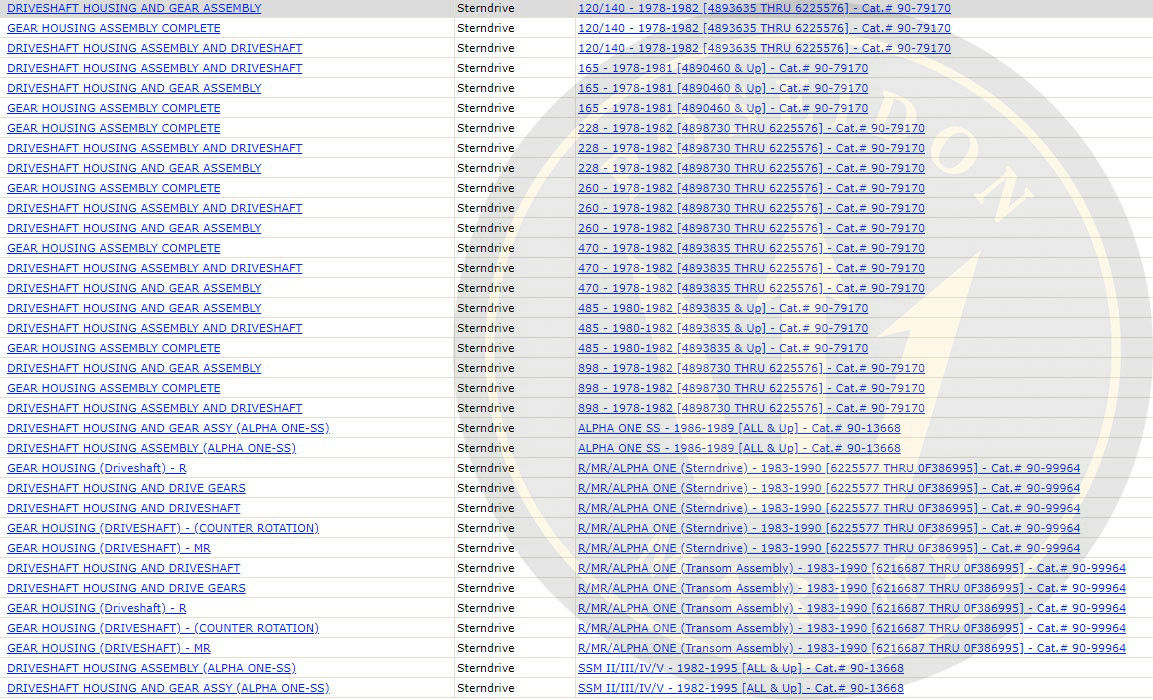Open Gear Housing Assembly Complete for 898
The width and height of the screenshot is (1153, 700).
113,388
